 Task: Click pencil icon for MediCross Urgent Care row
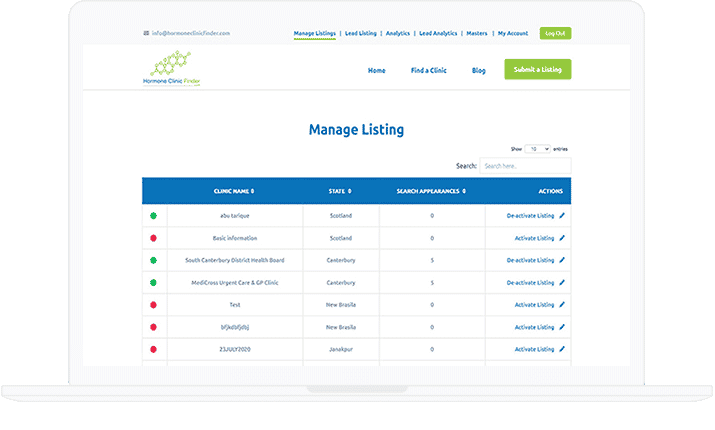(x=562, y=282)
